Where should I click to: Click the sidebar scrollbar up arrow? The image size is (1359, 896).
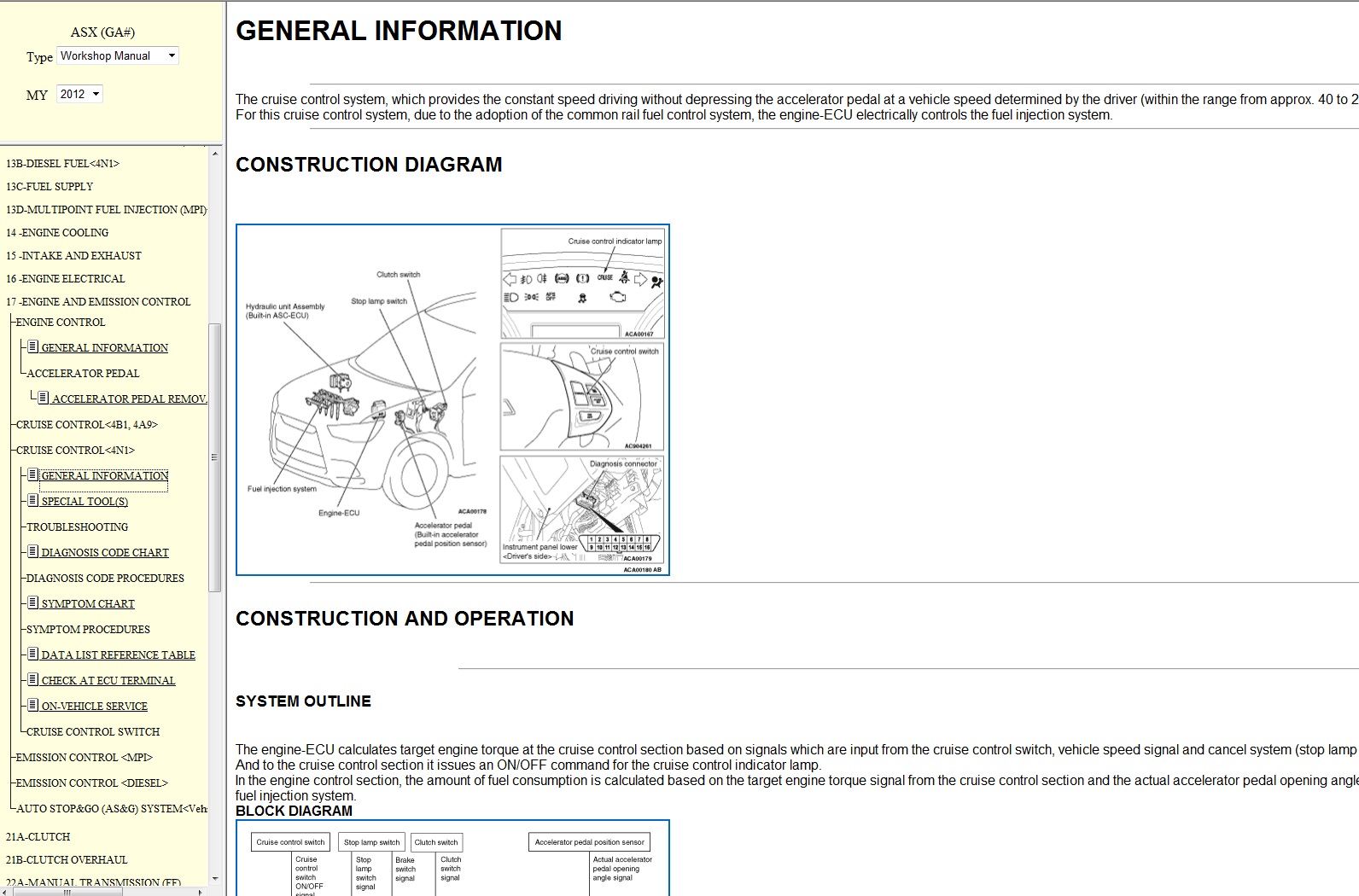[x=215, y=154]
